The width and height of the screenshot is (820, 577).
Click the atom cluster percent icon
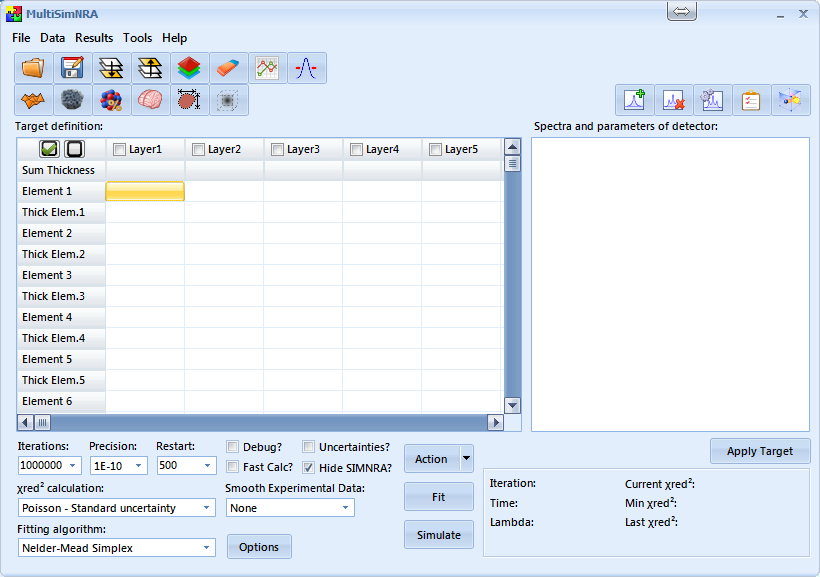[x=111, y=100]
